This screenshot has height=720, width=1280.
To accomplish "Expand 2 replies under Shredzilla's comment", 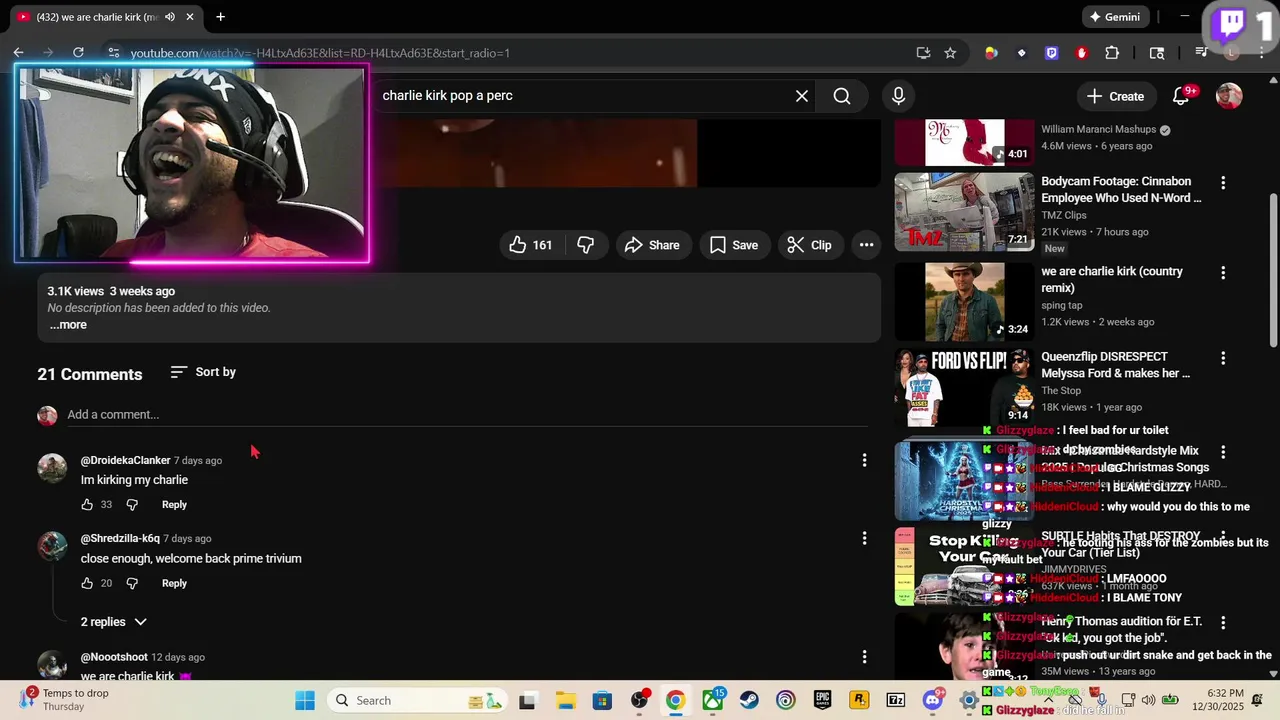I will (113, 622).
